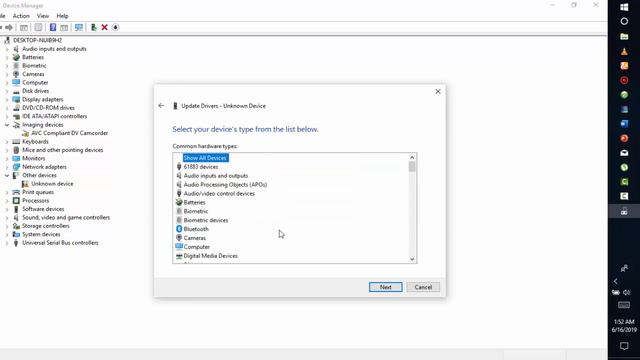Expand the Batteries node in device tree

click(x=7, y=58)
